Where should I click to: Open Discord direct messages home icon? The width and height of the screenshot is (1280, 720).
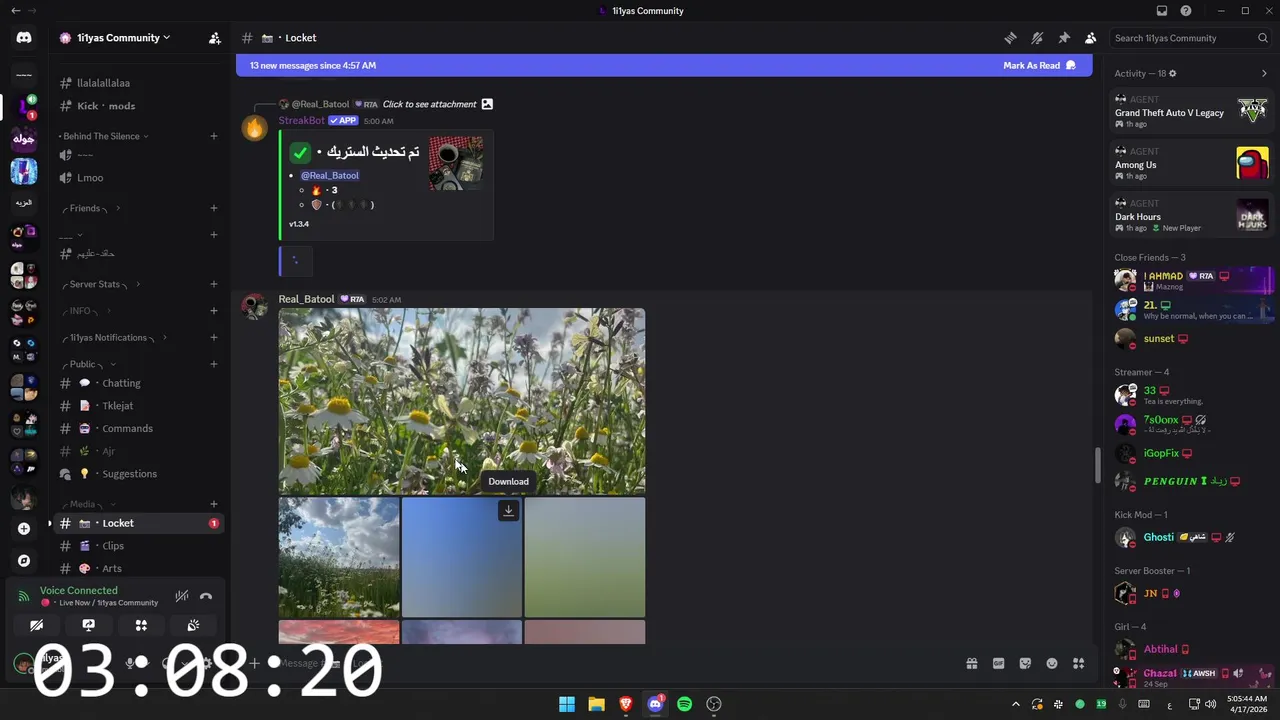[x=24, y=38]
